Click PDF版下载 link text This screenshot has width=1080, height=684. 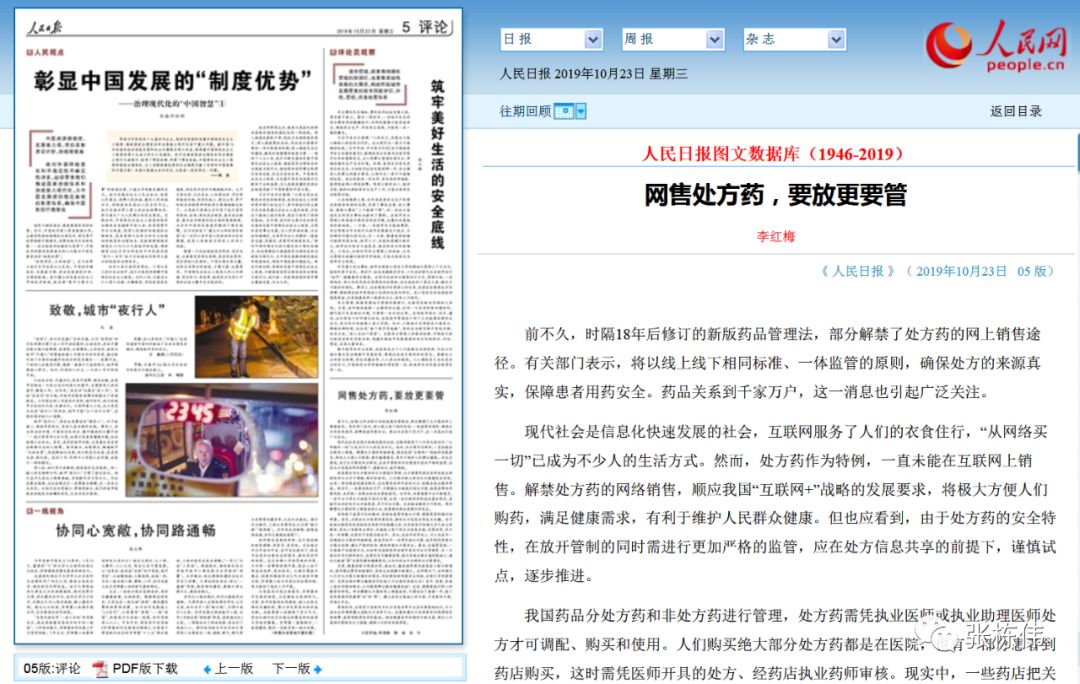pyautogui.click(x=145, y=668)
